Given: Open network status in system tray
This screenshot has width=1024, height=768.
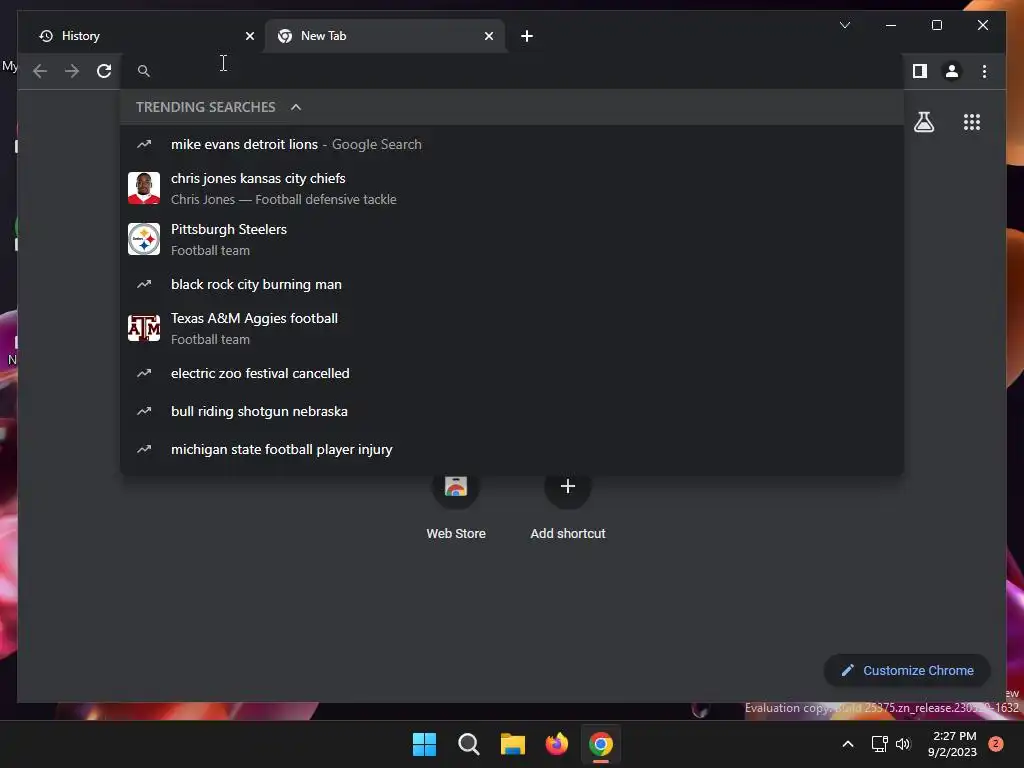Looking at the screenshot, I should click(x=880, y=744).
